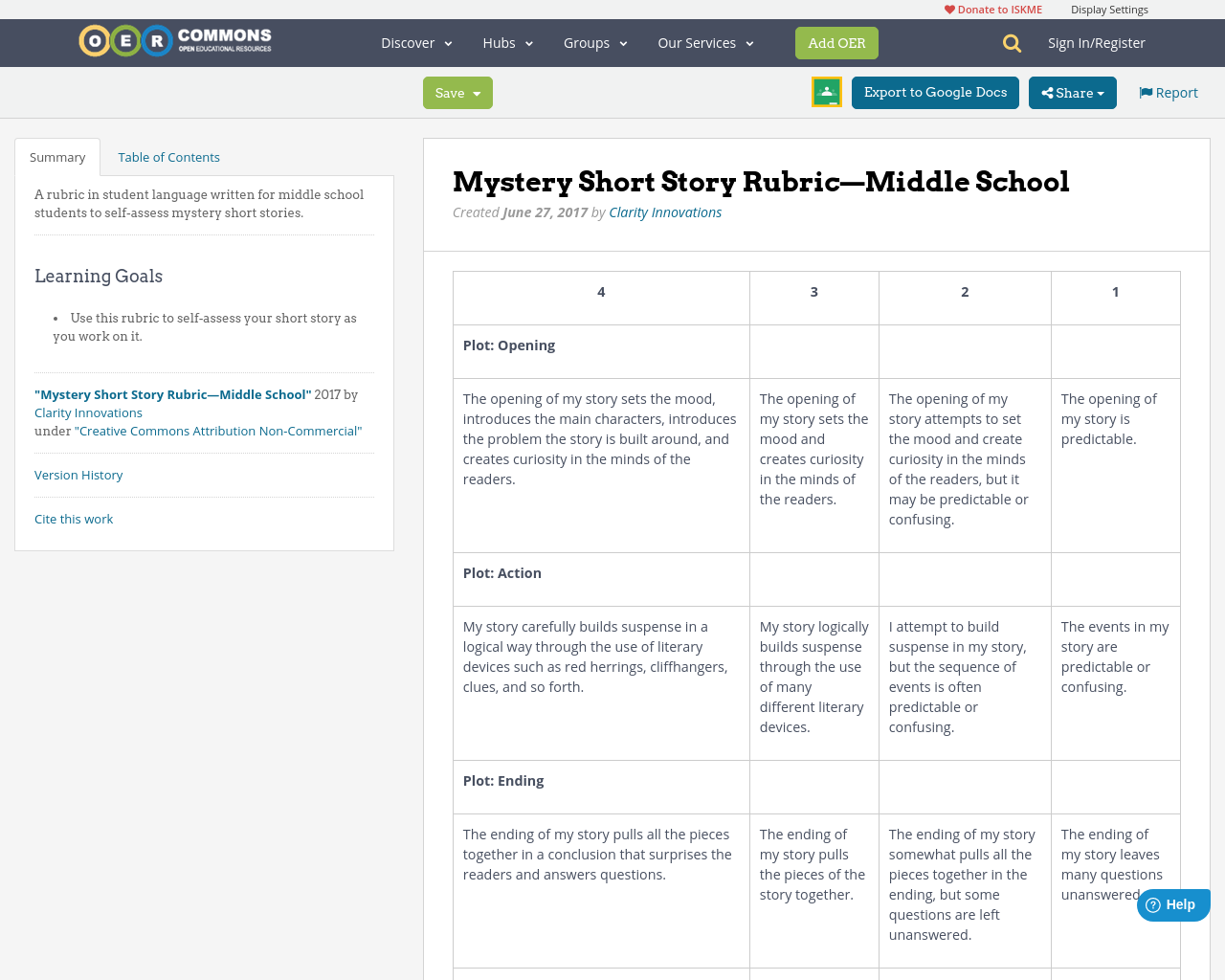Expand the Save dropdown arrow
This screenshot has height=980, width=1225.
point(479,93)
